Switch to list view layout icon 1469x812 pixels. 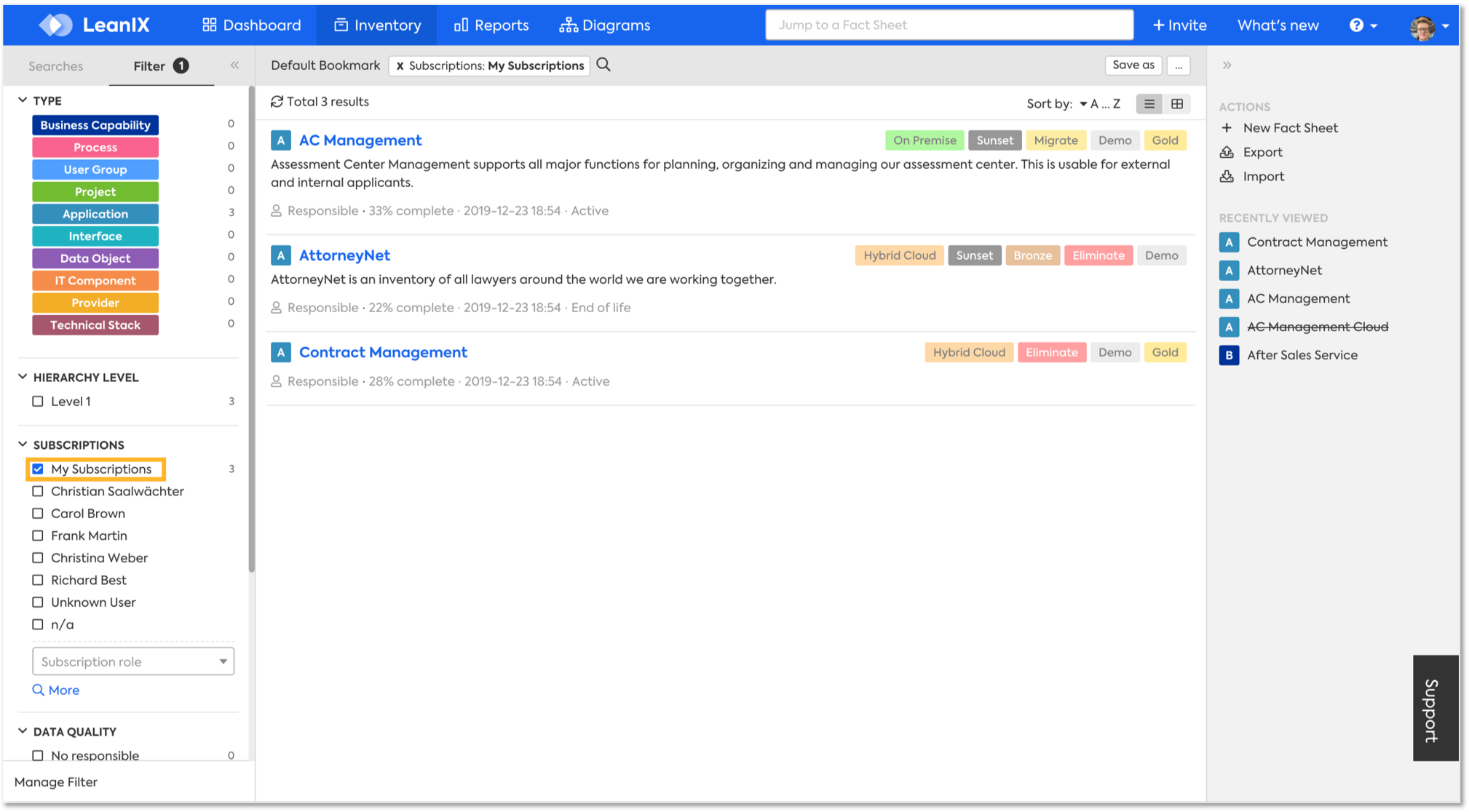coord(1149,104)
